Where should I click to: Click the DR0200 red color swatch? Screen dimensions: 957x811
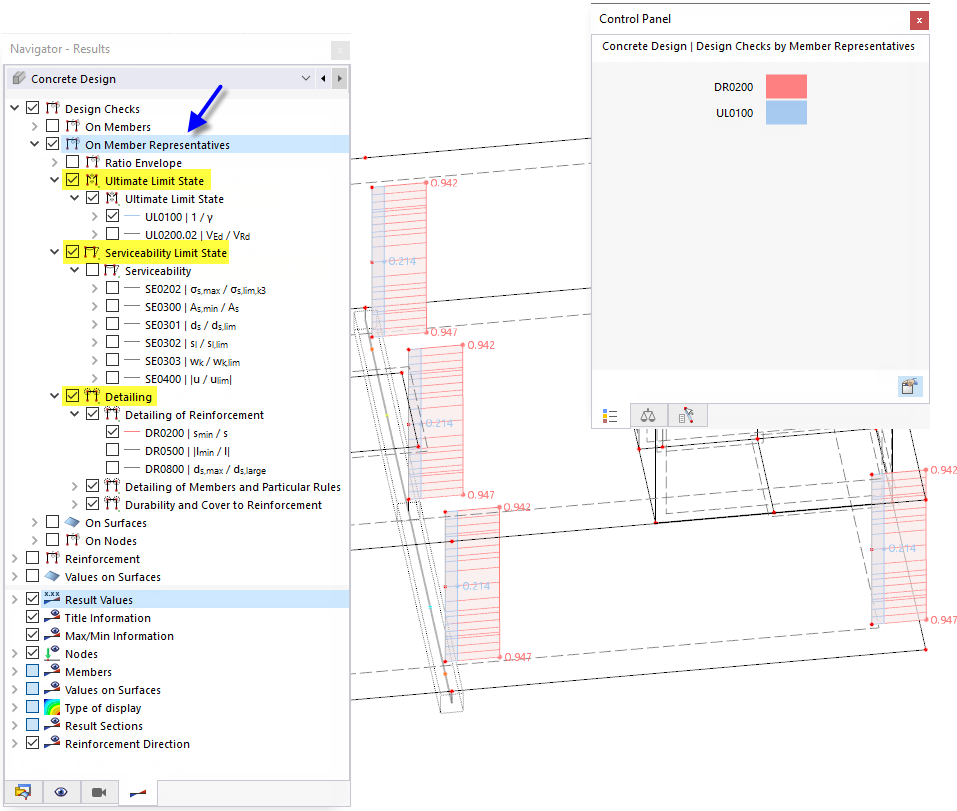pyautogui.click(x=786, y=87)
